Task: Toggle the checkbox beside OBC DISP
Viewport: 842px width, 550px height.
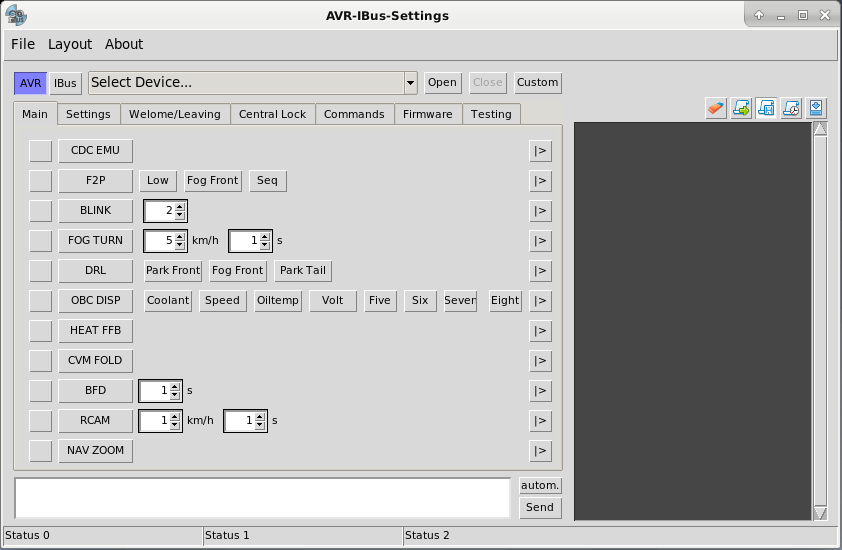Action: tap(40, 301)
